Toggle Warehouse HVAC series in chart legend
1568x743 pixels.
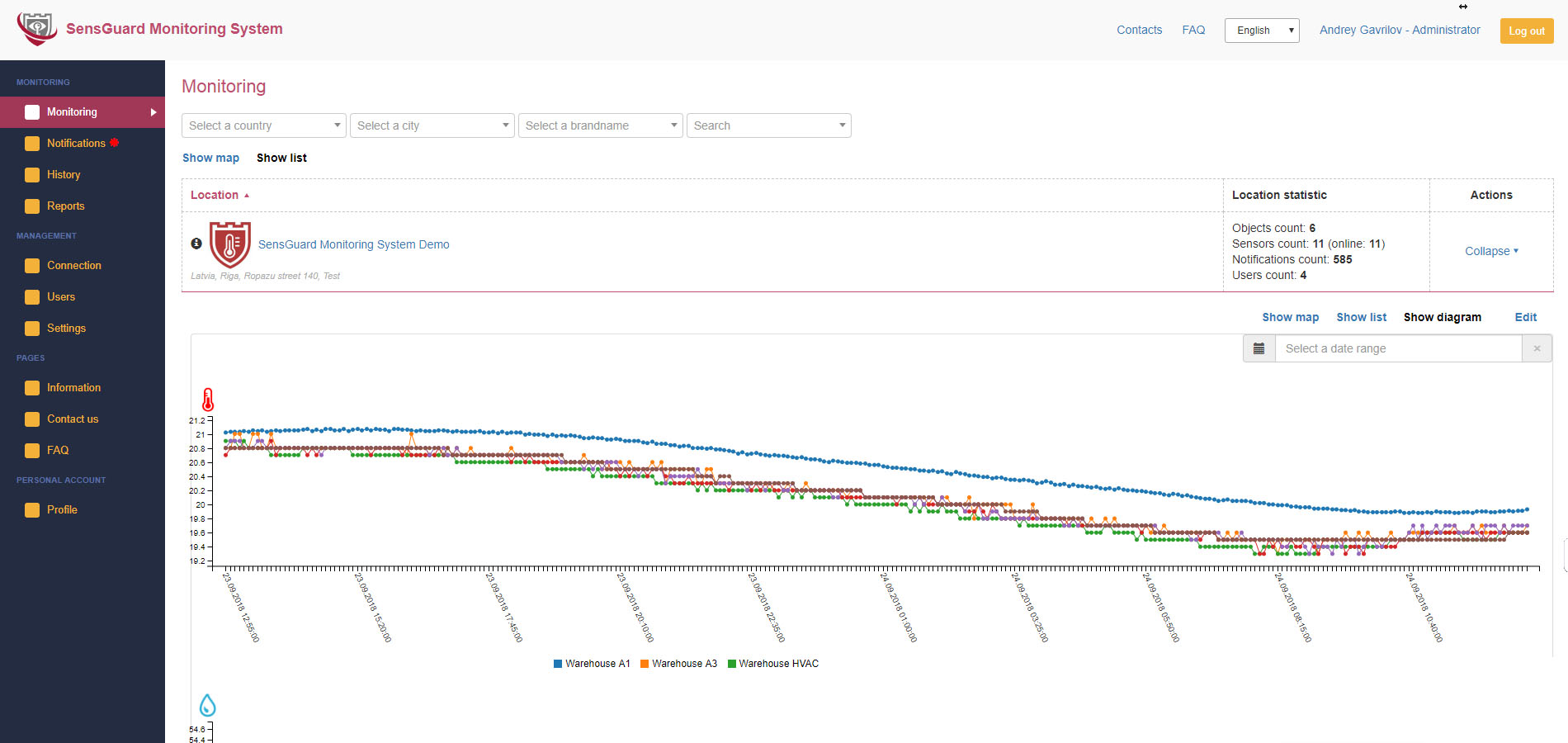click(x=773, y=664)
